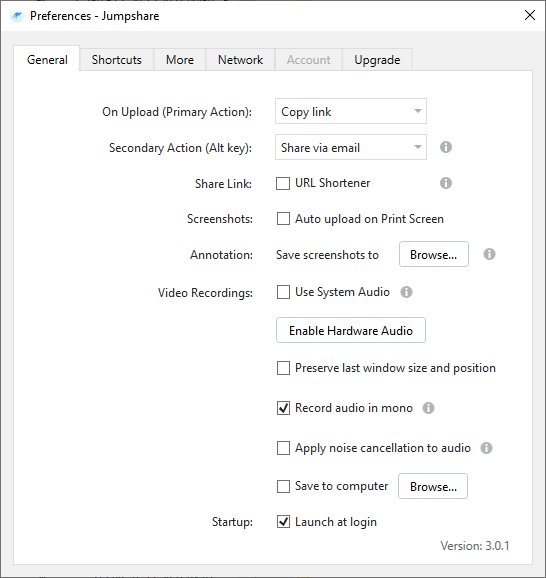Click info icon beside Record audio in mono
The width and height of the screenshot is (546, 578).
point(428,408)
